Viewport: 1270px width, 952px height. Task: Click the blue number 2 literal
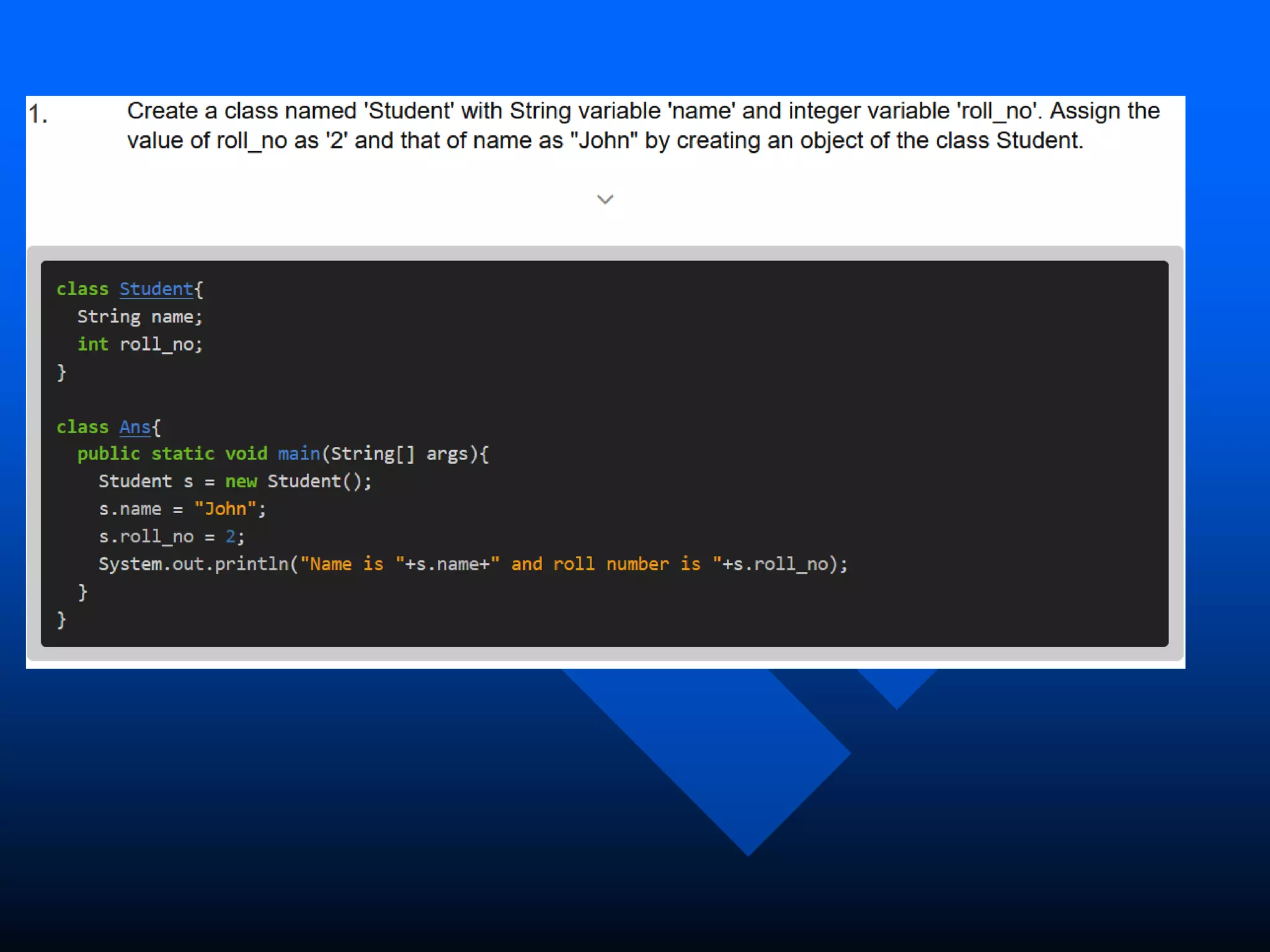click(x=230, y=537)
